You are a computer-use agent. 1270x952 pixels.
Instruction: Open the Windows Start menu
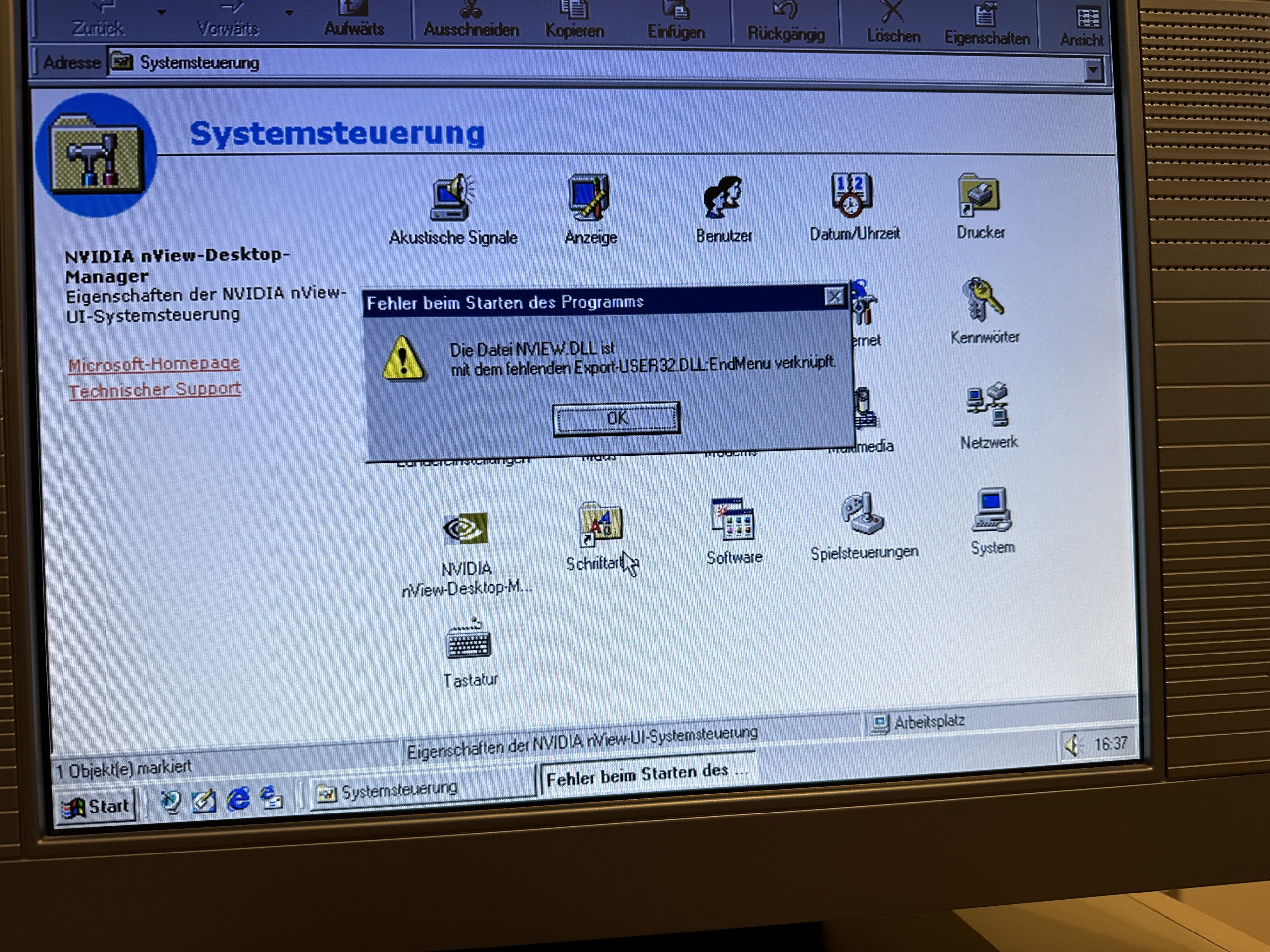(97, 807)
